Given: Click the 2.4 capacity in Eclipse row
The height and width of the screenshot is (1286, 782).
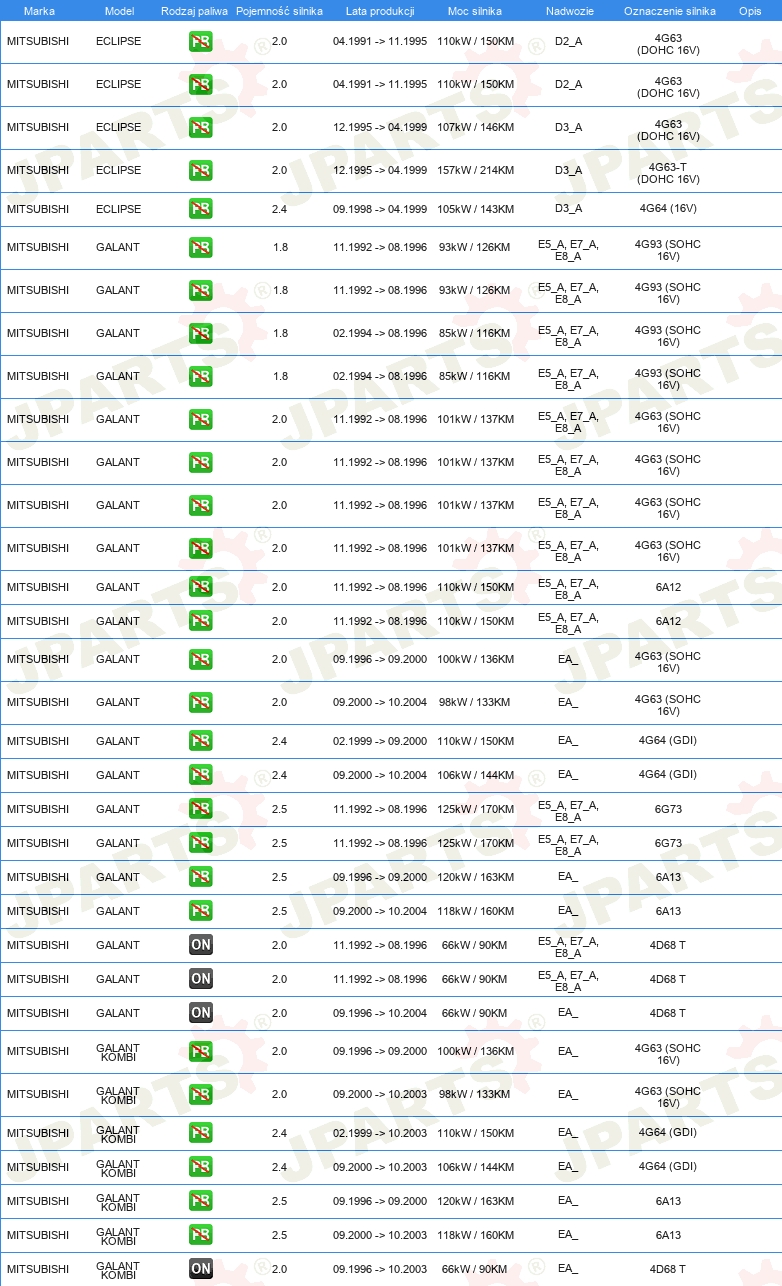Looking at the screenshot, I should (x=279, y=209).
